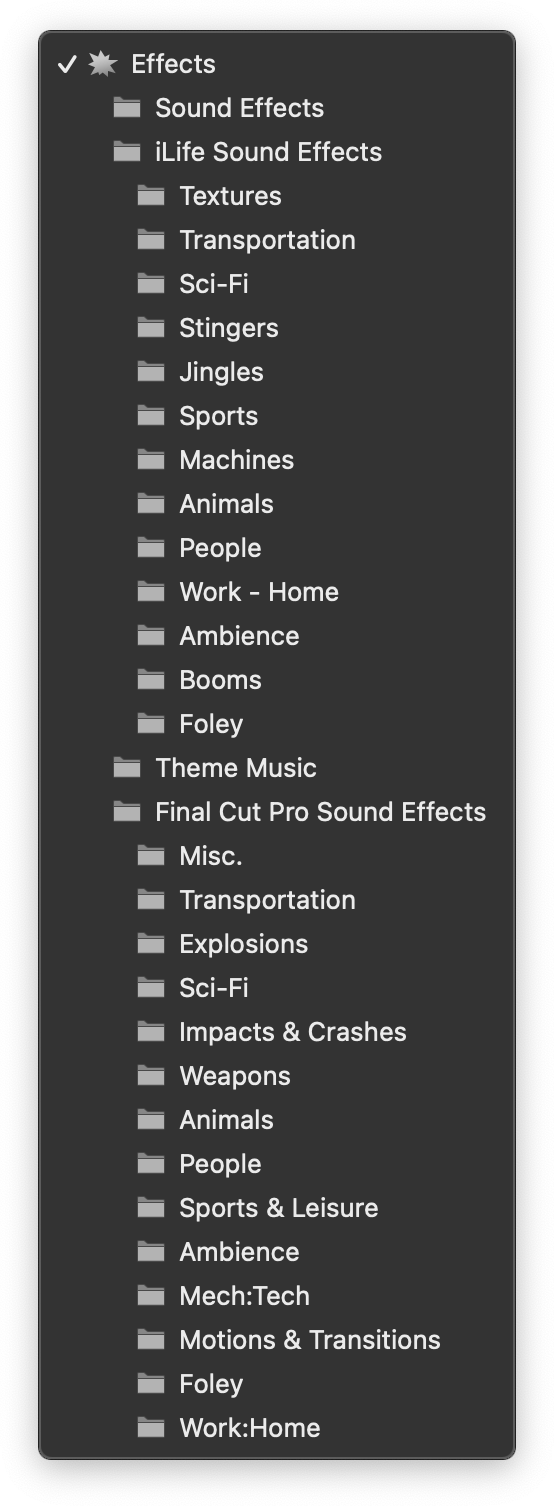The width and height of the screenshot is (554, 1506).
Task: Click the folder icon beside Sound Effects
Action: tap(127, 107)
